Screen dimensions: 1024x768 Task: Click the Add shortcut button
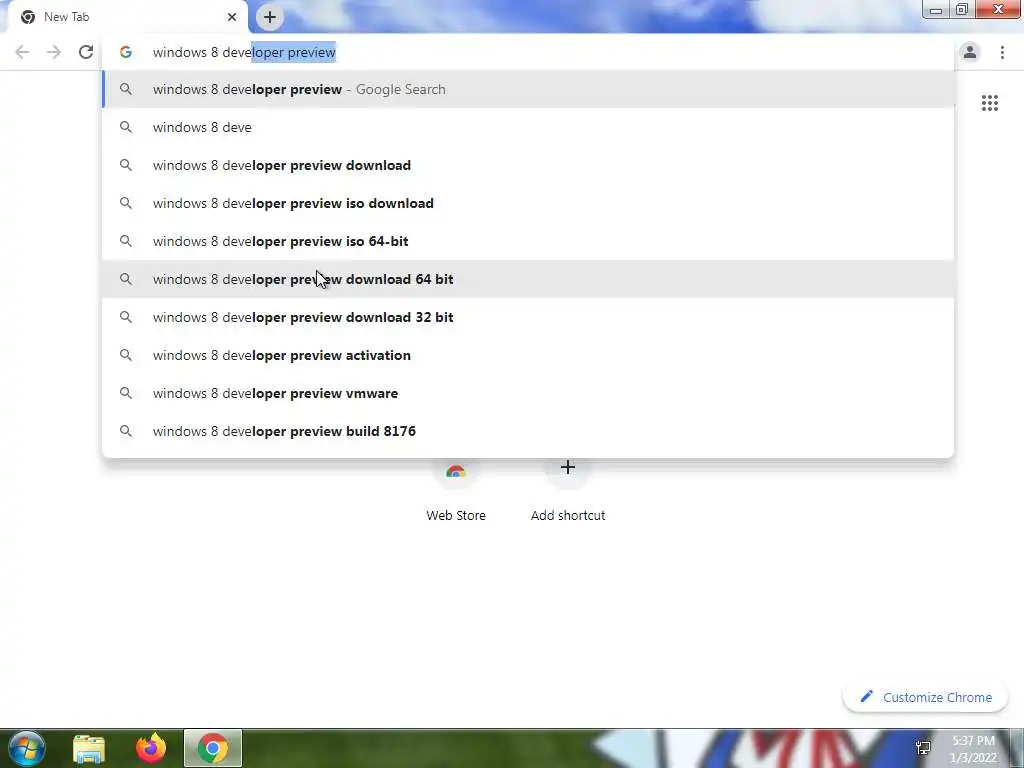[x=568, y=490]
